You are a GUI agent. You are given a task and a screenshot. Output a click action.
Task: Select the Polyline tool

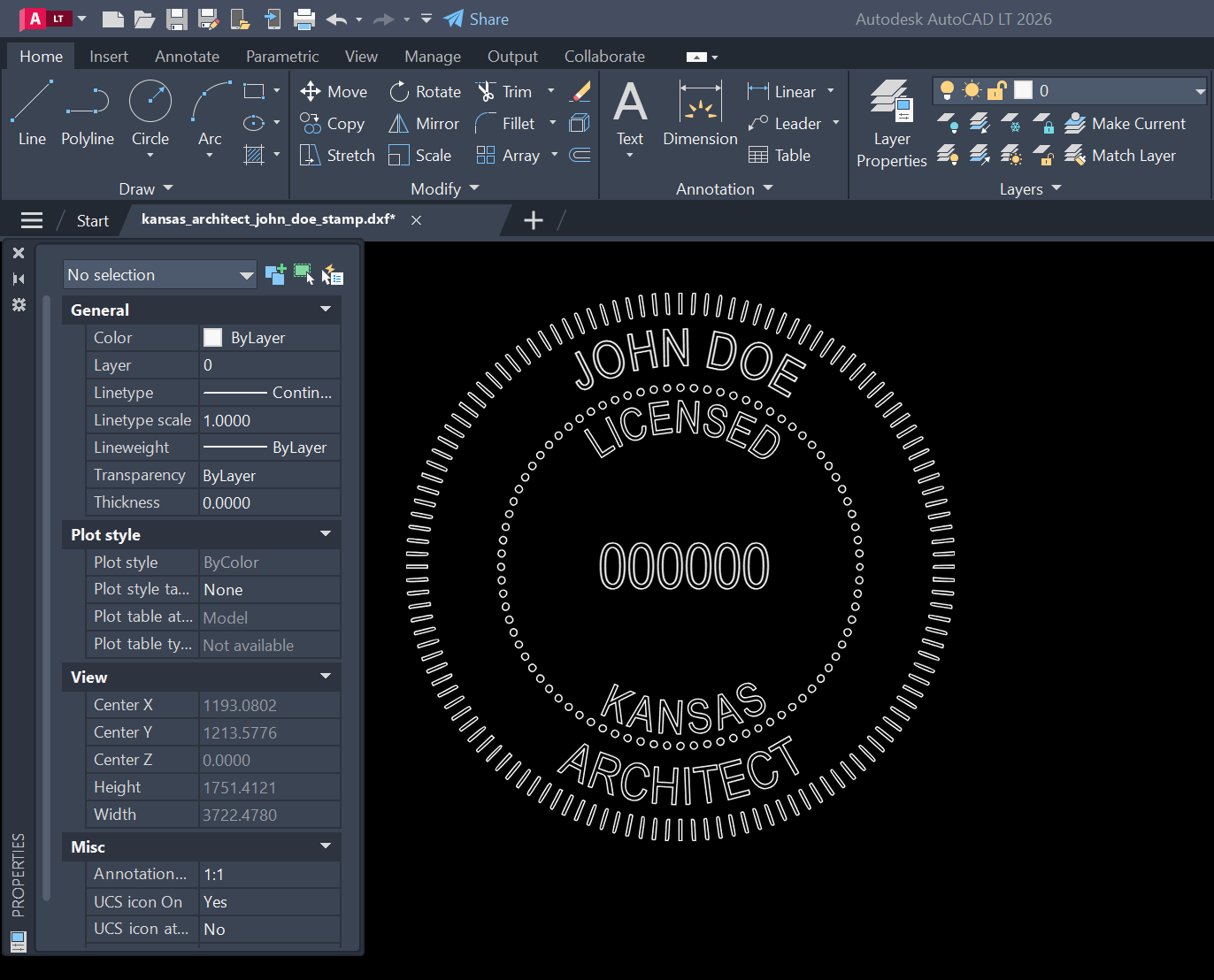(x=88, y=112)
